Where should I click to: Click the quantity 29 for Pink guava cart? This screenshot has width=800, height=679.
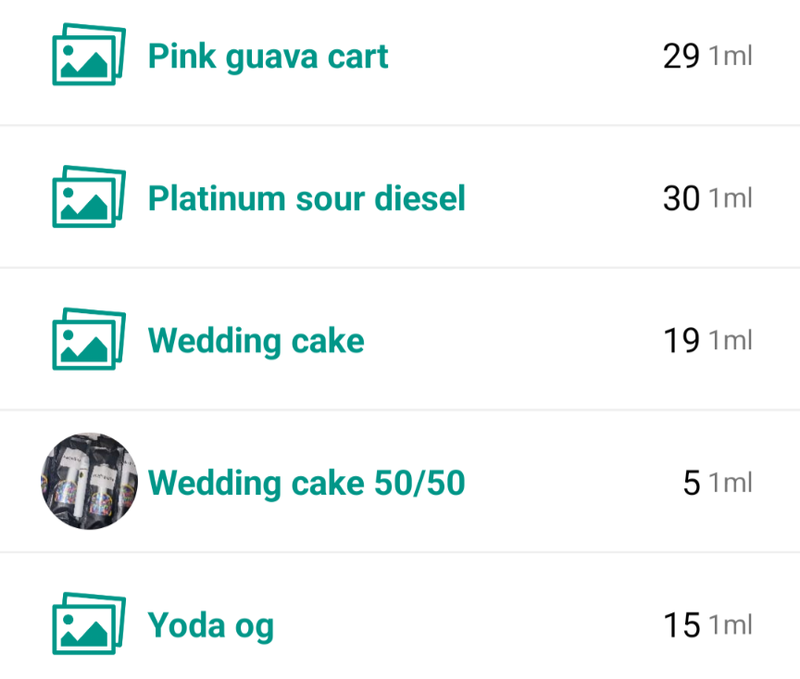point(681,56)
